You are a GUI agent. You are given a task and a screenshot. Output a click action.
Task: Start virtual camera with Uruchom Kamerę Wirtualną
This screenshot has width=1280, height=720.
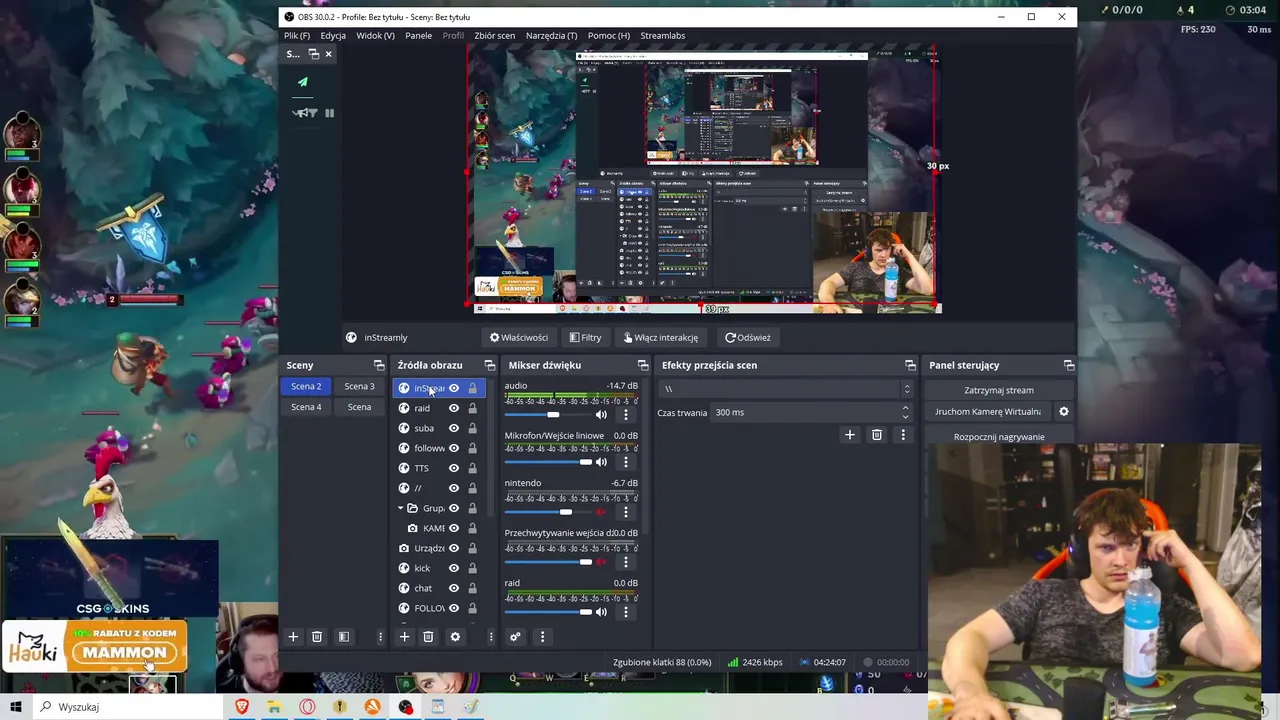coord(988,412)
